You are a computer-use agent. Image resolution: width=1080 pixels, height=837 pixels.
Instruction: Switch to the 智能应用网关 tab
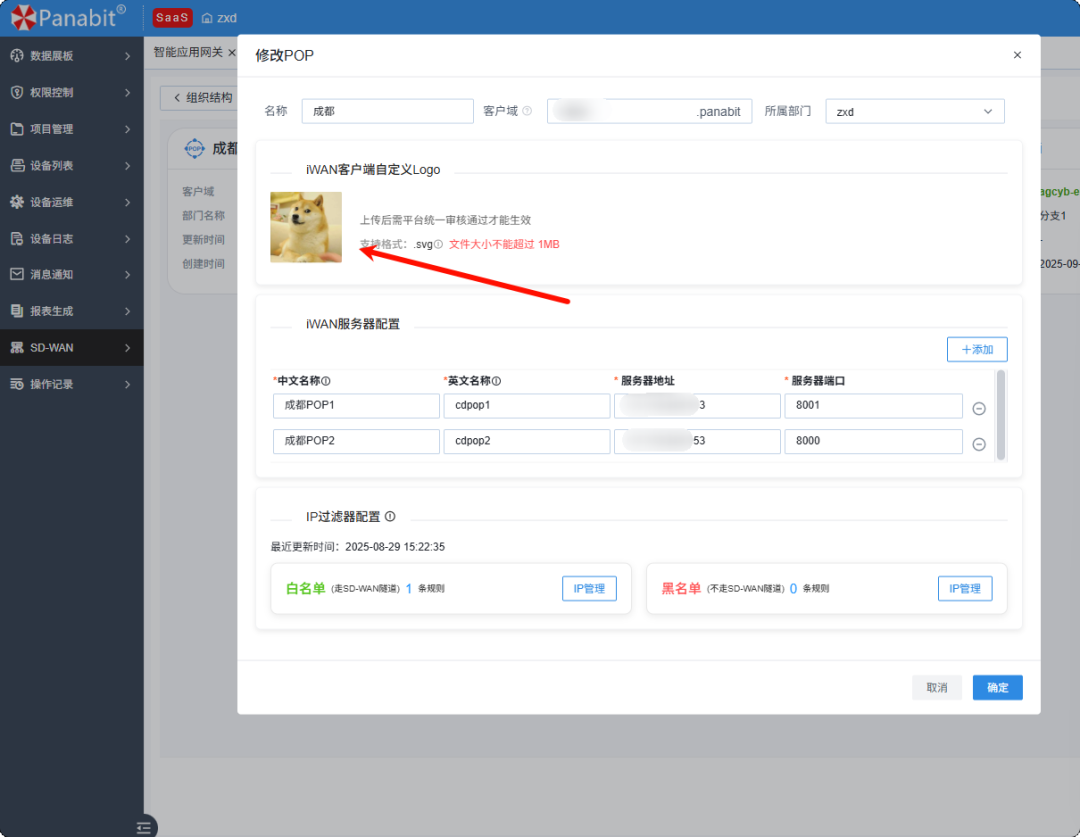(190, 51)
